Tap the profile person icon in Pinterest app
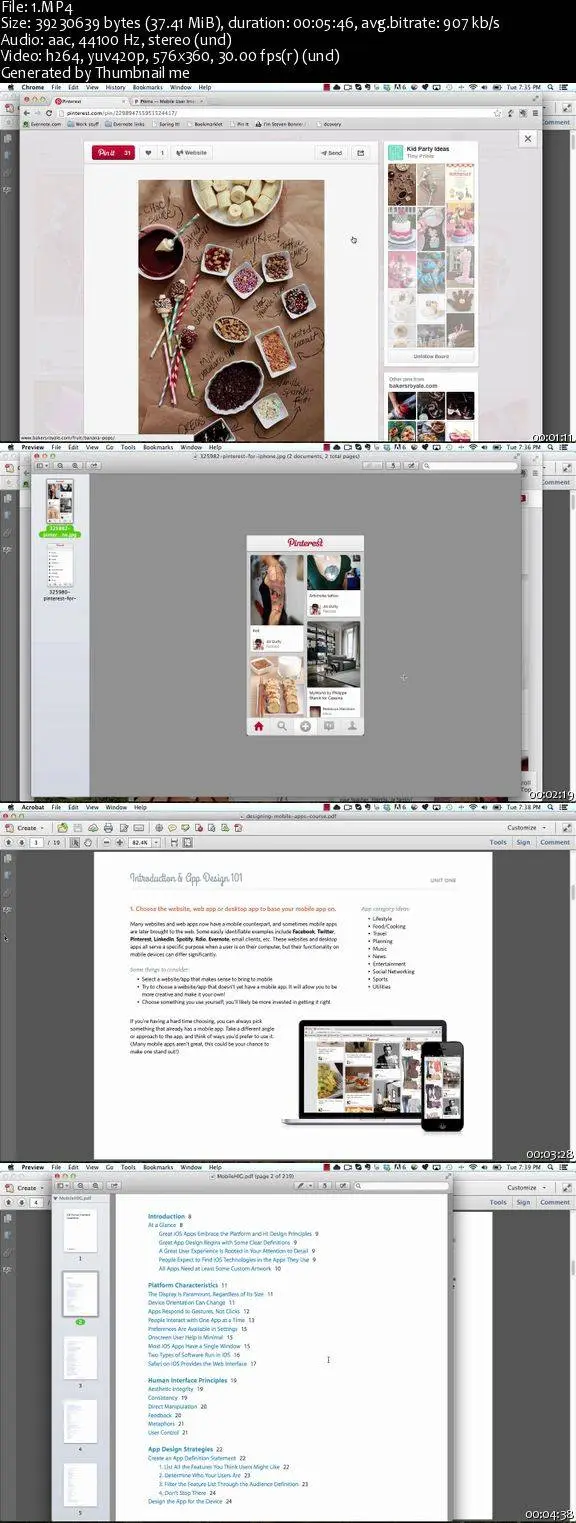The image size is (576, 1523). point(352,726)
